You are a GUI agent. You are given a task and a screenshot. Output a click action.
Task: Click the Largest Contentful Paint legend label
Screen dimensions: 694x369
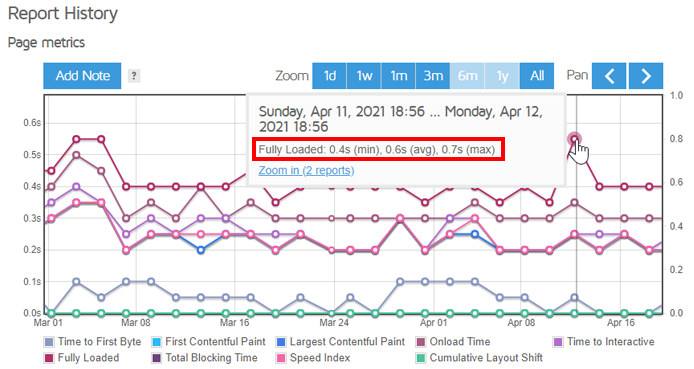[347, 342]
